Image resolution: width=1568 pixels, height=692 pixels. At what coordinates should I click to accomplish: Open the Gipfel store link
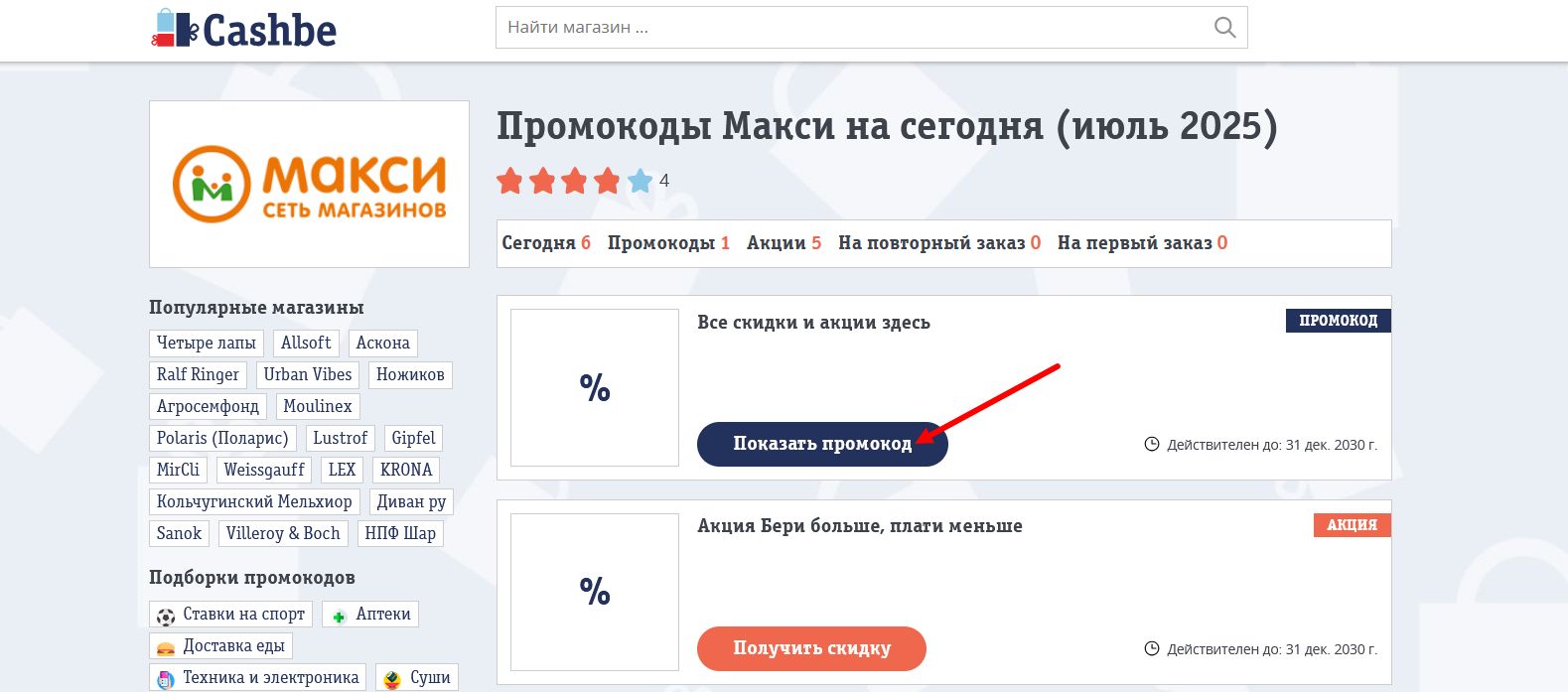(x=413, y=438)
